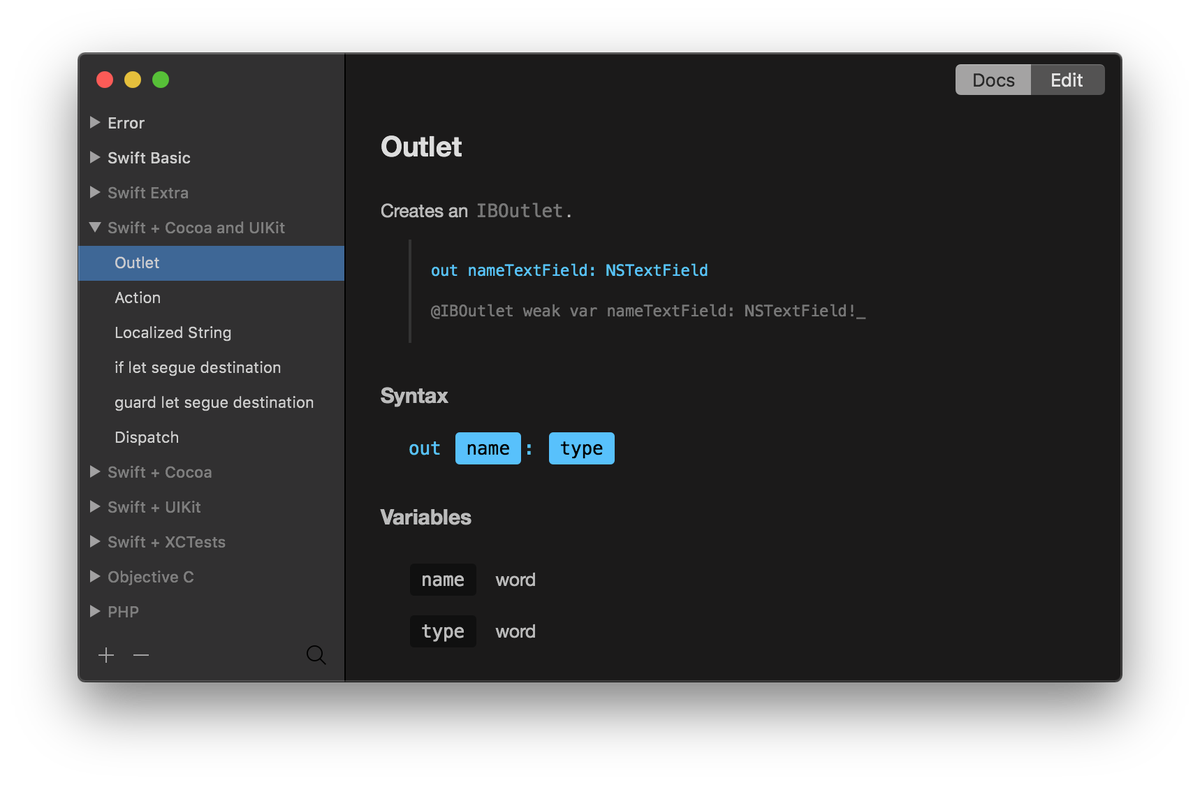Select guard let segue destination snippet
The height and width of the screenshot is (785, 1200).
click(x=211, y=403)
